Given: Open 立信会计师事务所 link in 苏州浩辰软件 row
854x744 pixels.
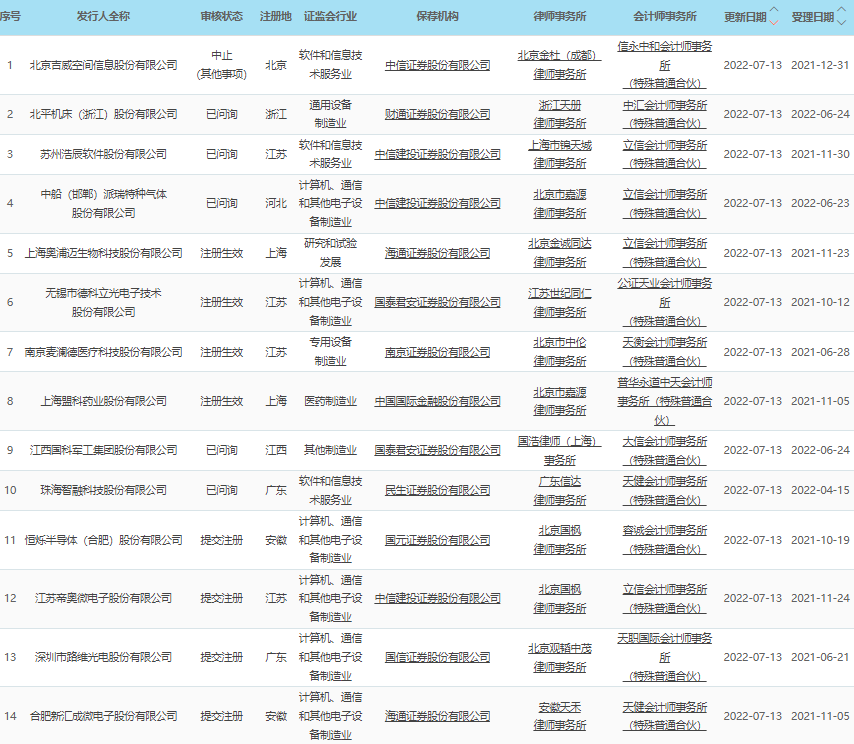Looking at the screenshot, I should point(664,154).
